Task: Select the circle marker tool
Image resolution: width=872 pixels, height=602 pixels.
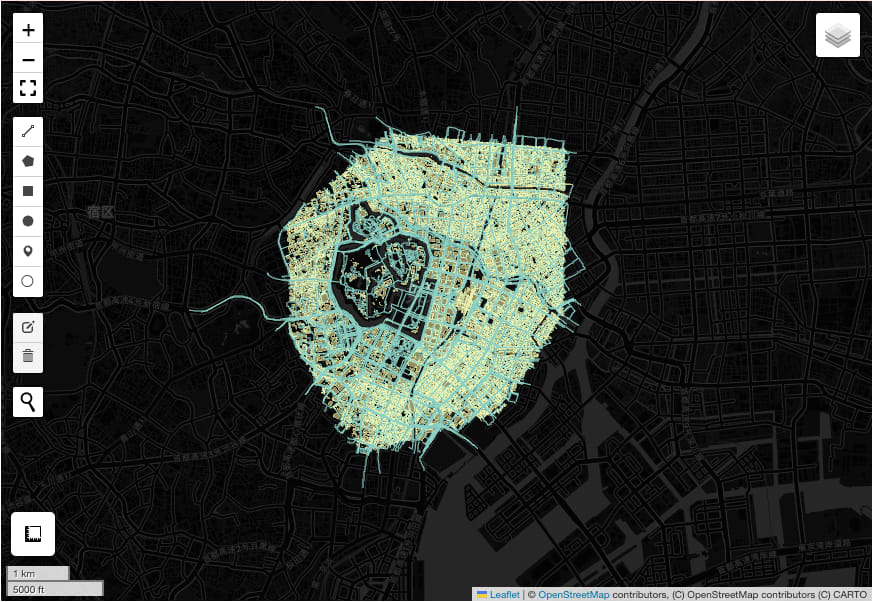Action: (28, 282)
